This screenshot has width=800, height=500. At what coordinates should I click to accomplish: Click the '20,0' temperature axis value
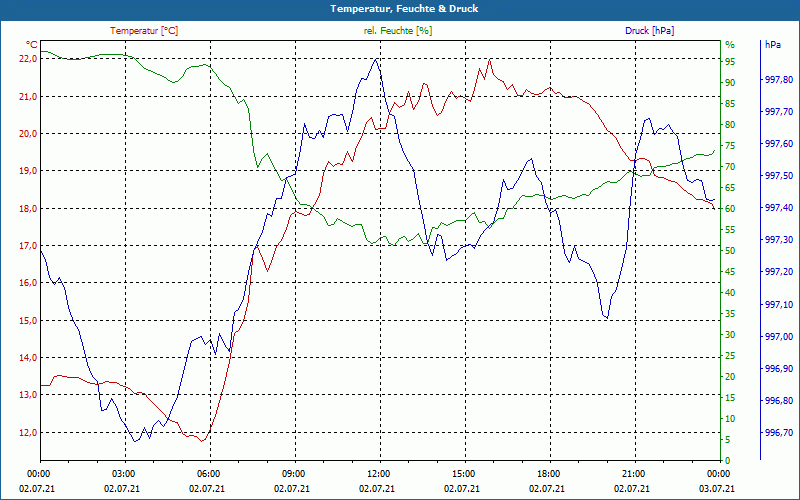[28, 134]
